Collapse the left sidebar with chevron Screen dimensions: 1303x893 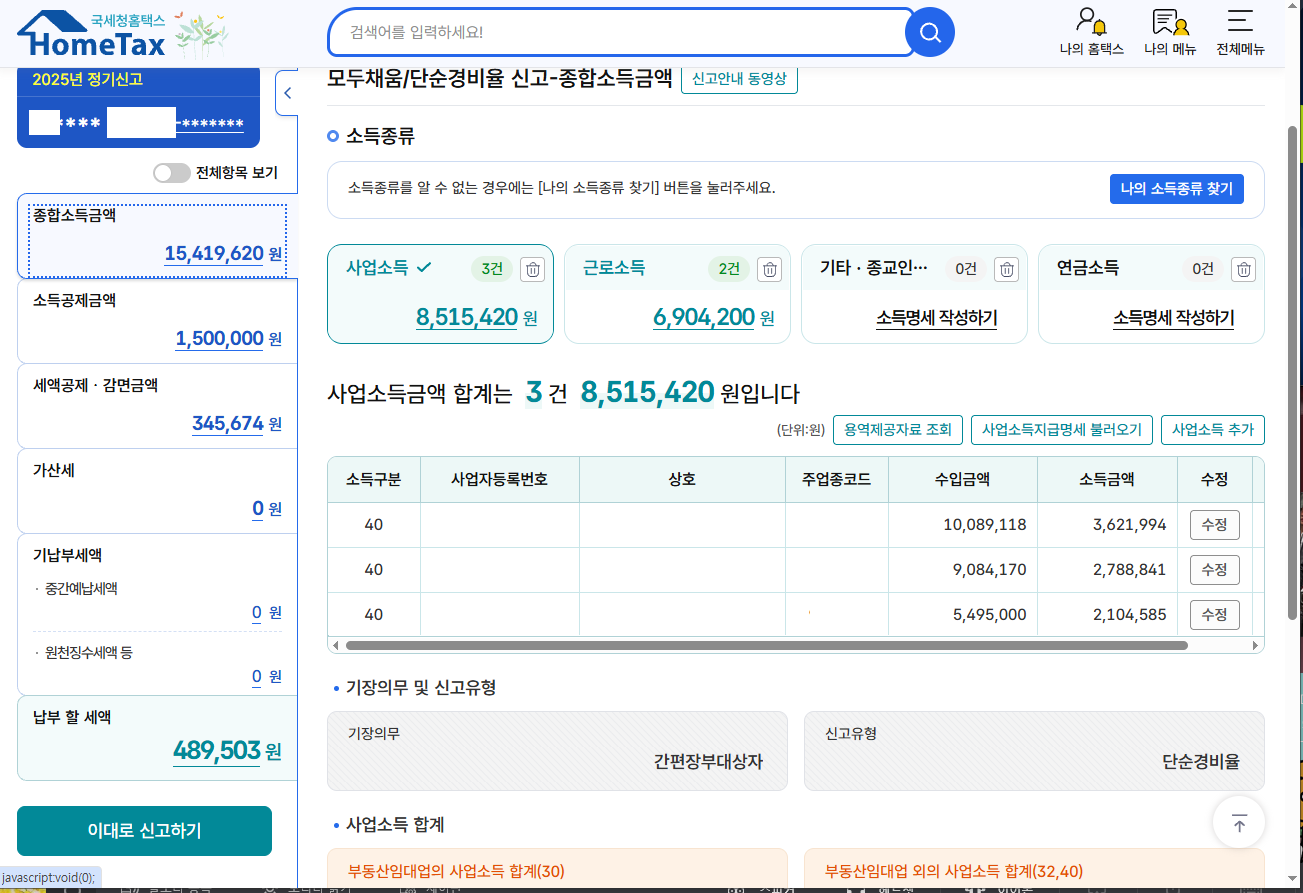click(287, 93)
